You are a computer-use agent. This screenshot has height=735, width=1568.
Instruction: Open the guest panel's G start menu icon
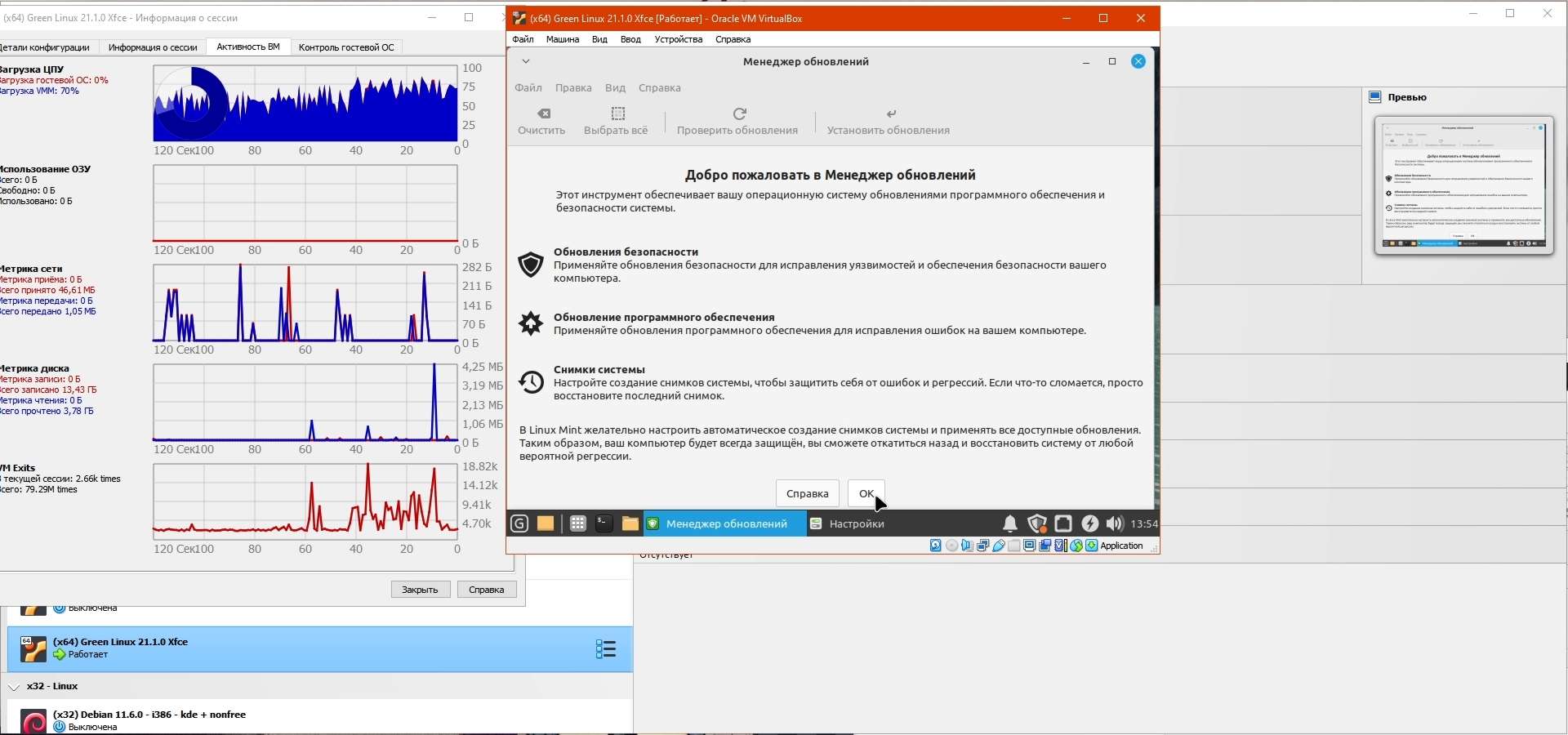[x=519, y=524]
